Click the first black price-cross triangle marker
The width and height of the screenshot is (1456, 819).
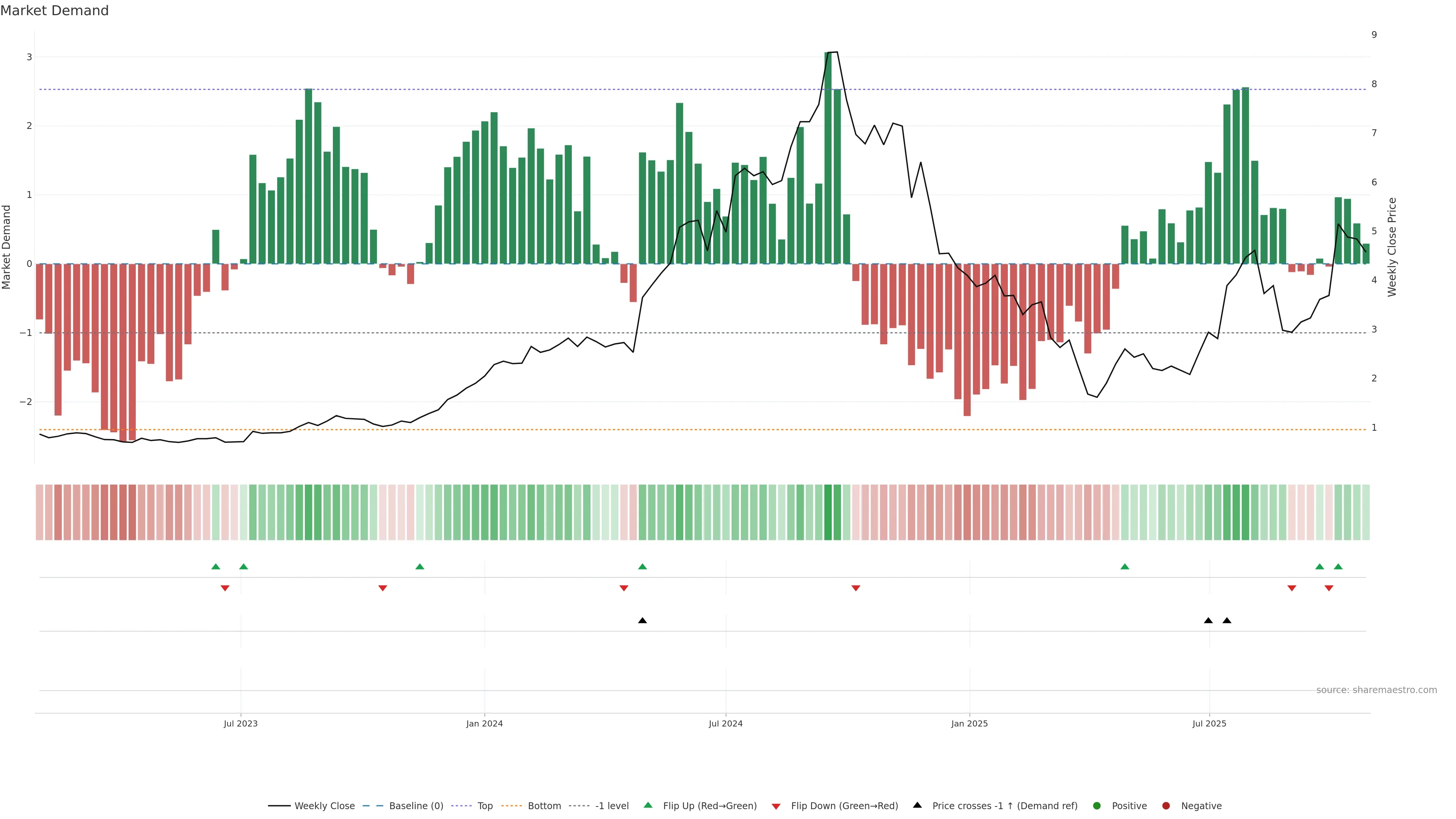pyautogui.click(x=642, y=621)
